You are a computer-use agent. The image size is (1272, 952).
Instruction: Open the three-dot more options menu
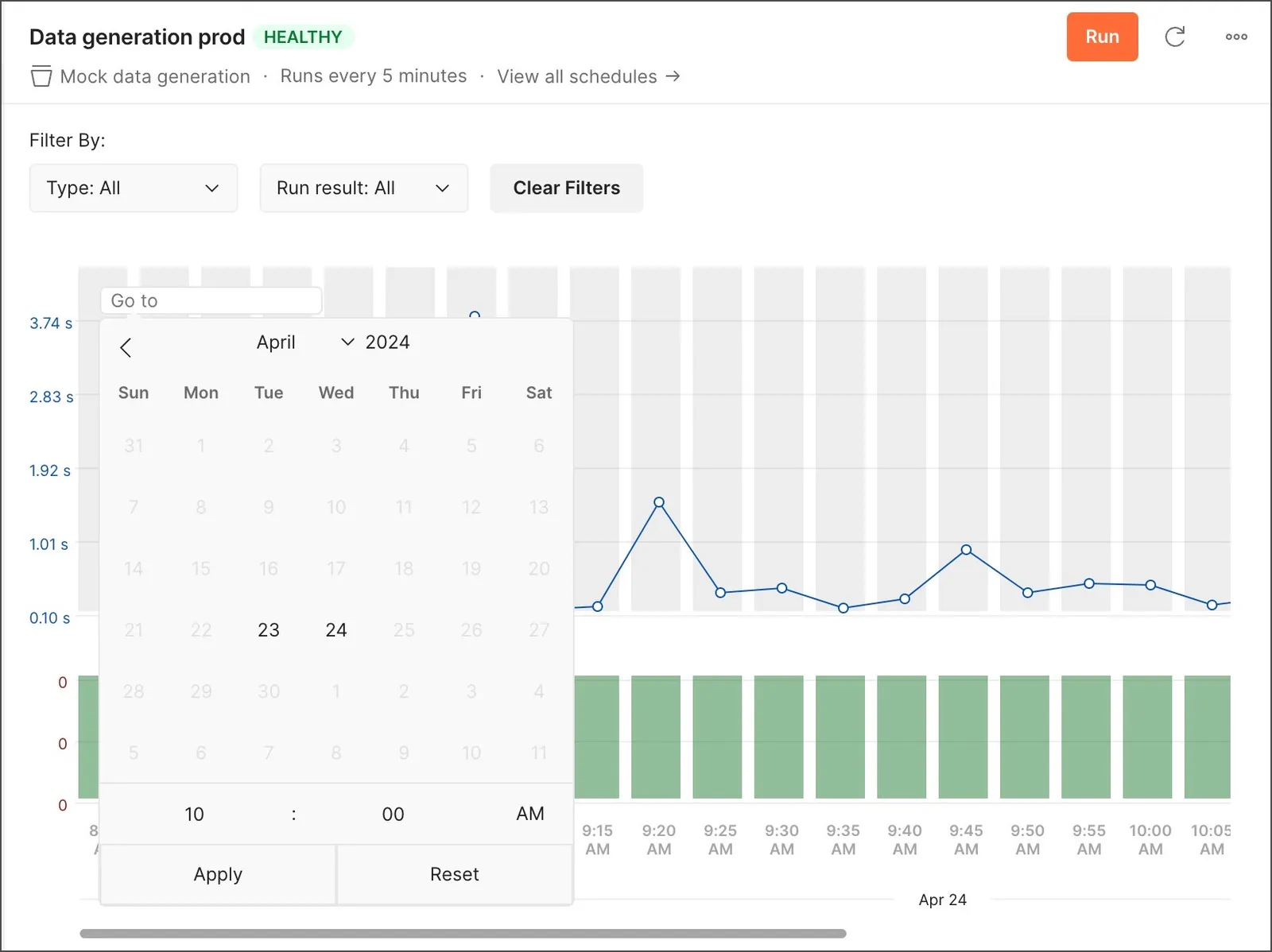coord(1236,37)
